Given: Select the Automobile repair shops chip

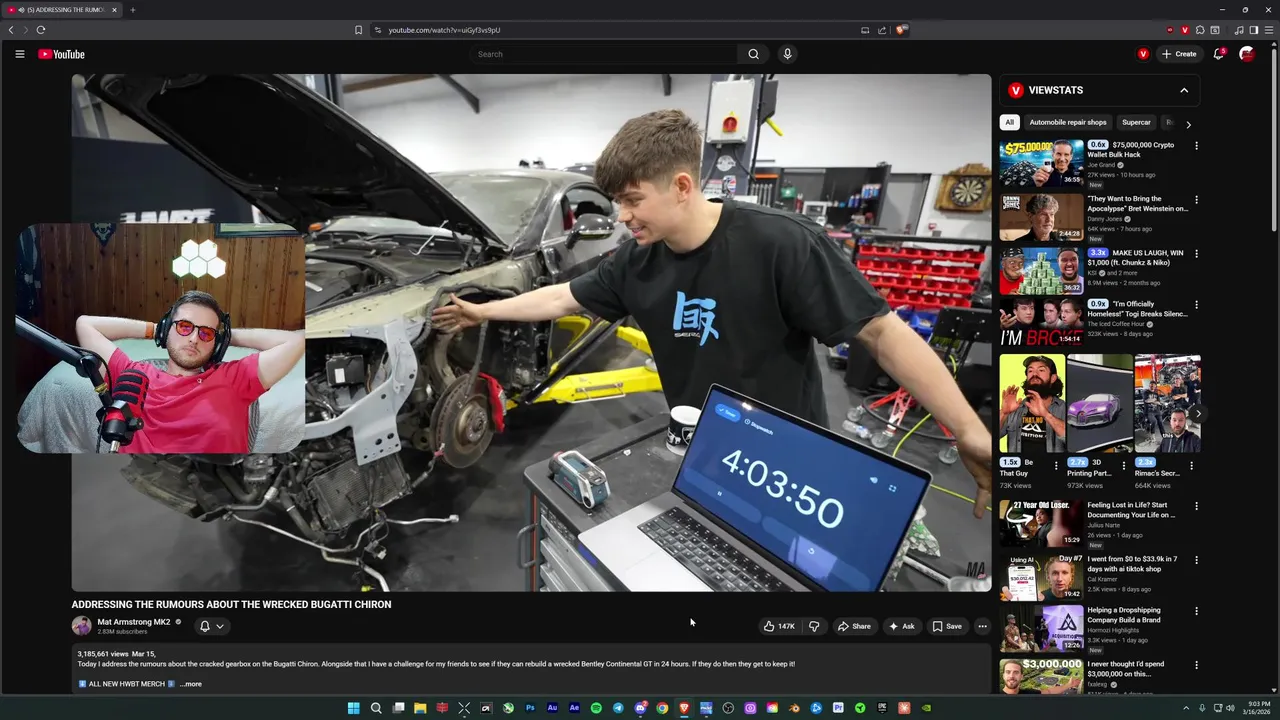Looking at the screenshot, I should tap(1068, 122).
